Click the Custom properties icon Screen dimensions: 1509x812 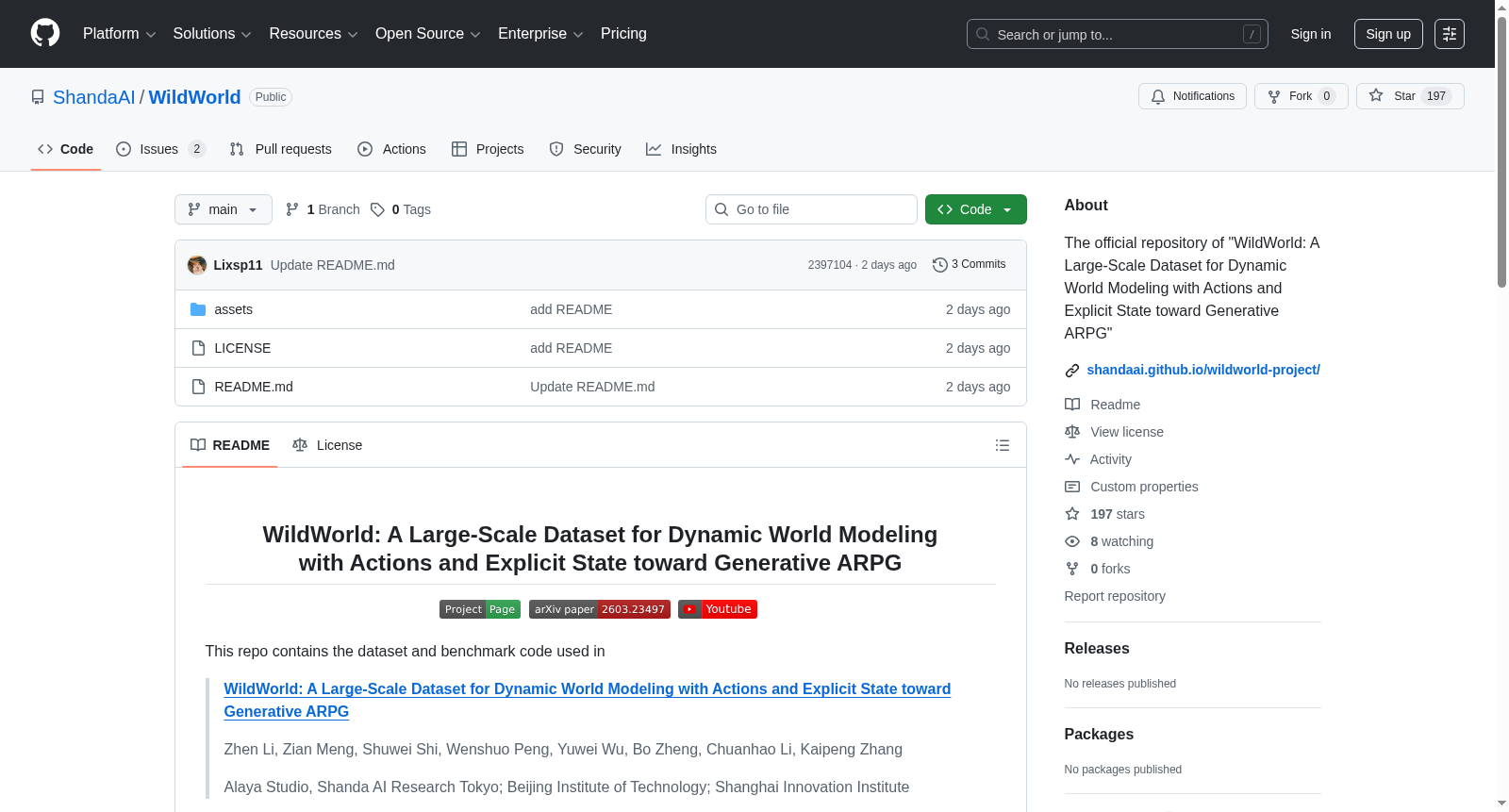click(x=1072, y=487)
